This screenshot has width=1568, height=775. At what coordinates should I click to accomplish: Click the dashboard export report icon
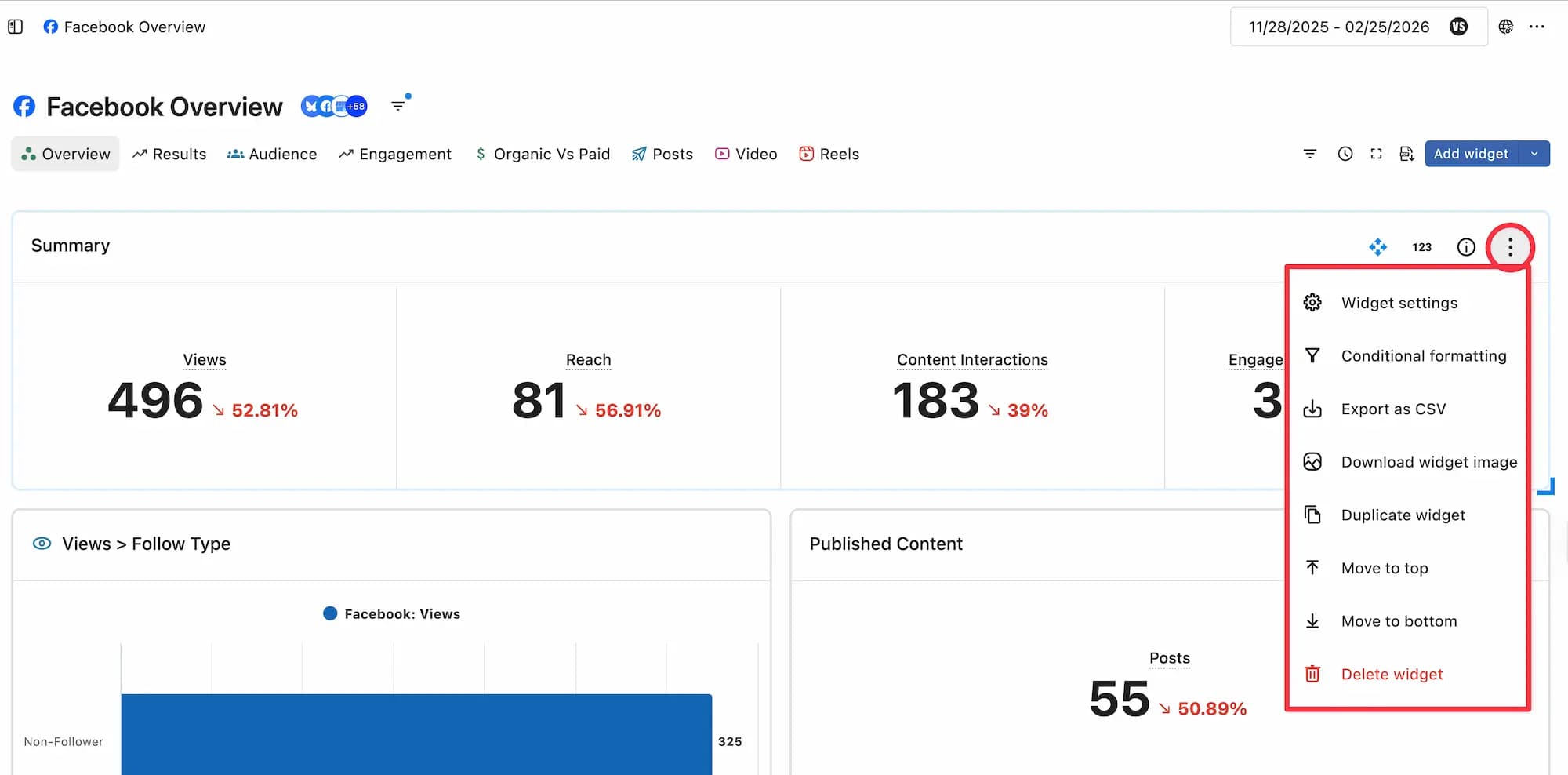click(1406, 154)
